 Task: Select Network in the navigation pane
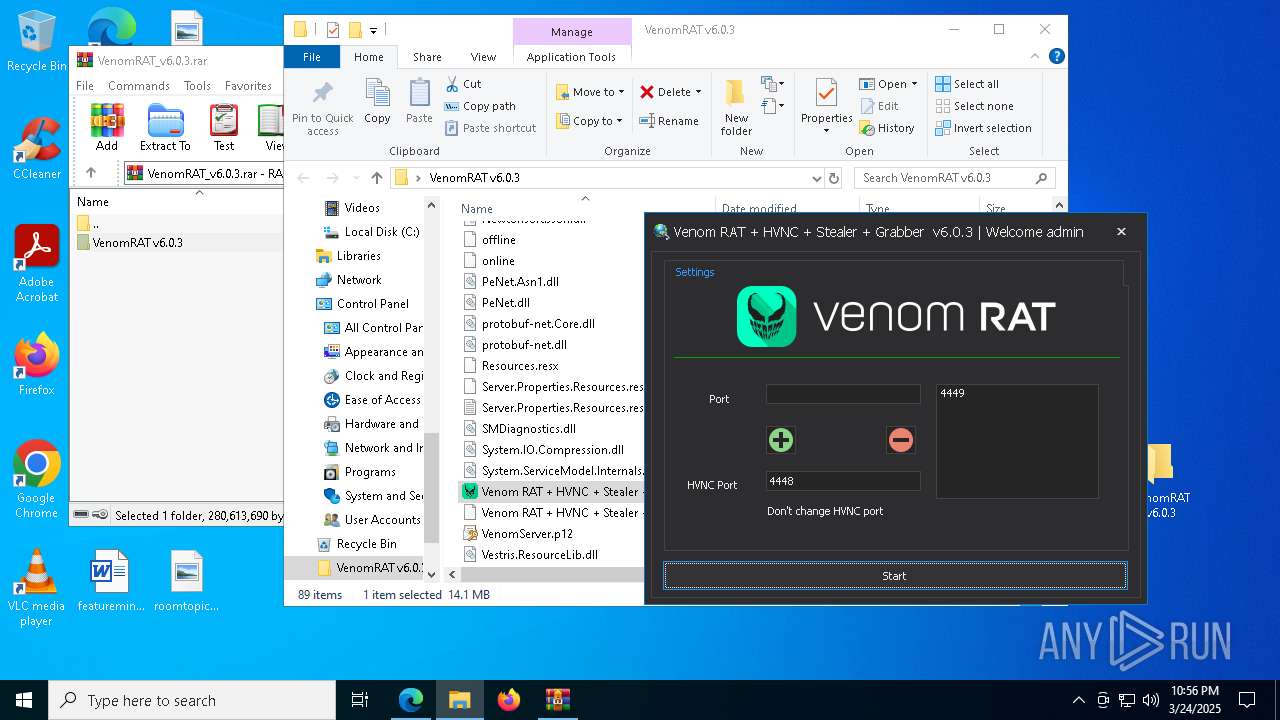[348, 280]
